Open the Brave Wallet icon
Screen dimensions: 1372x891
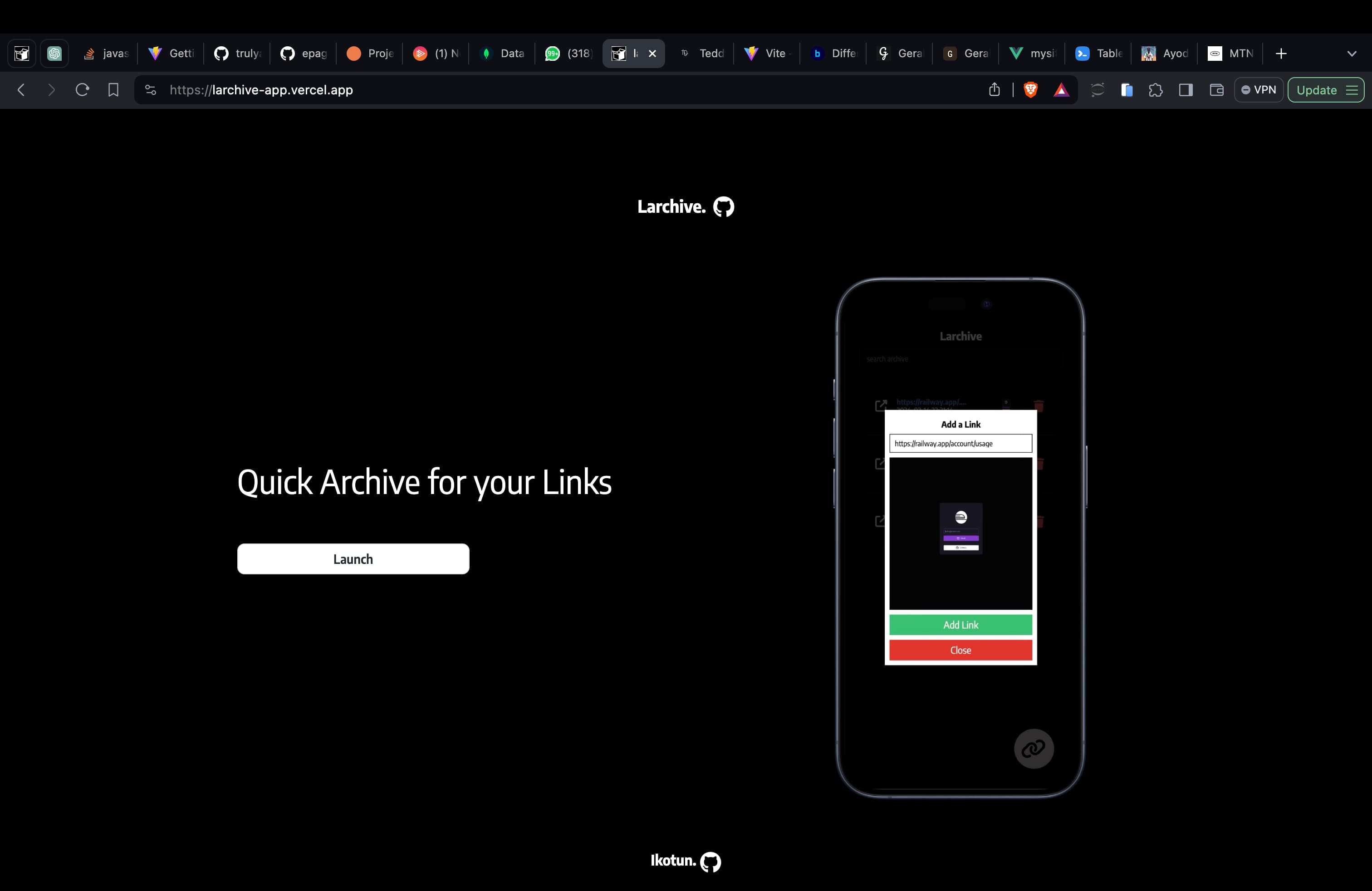[x=1216, y=90]
